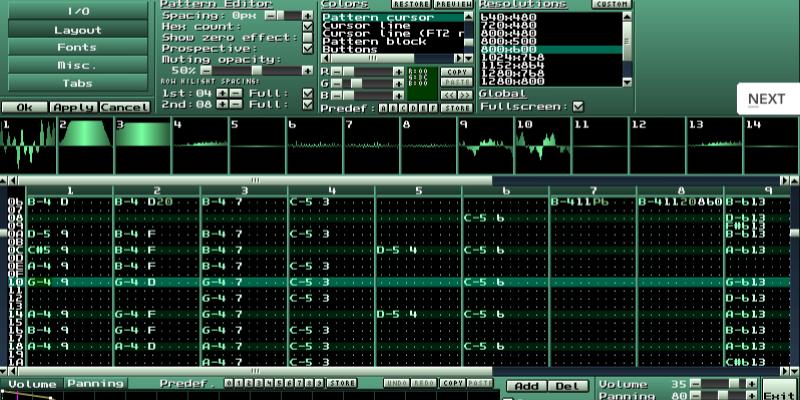
Task: Click the Restore colors button
Action: click(x=410, y=5)
